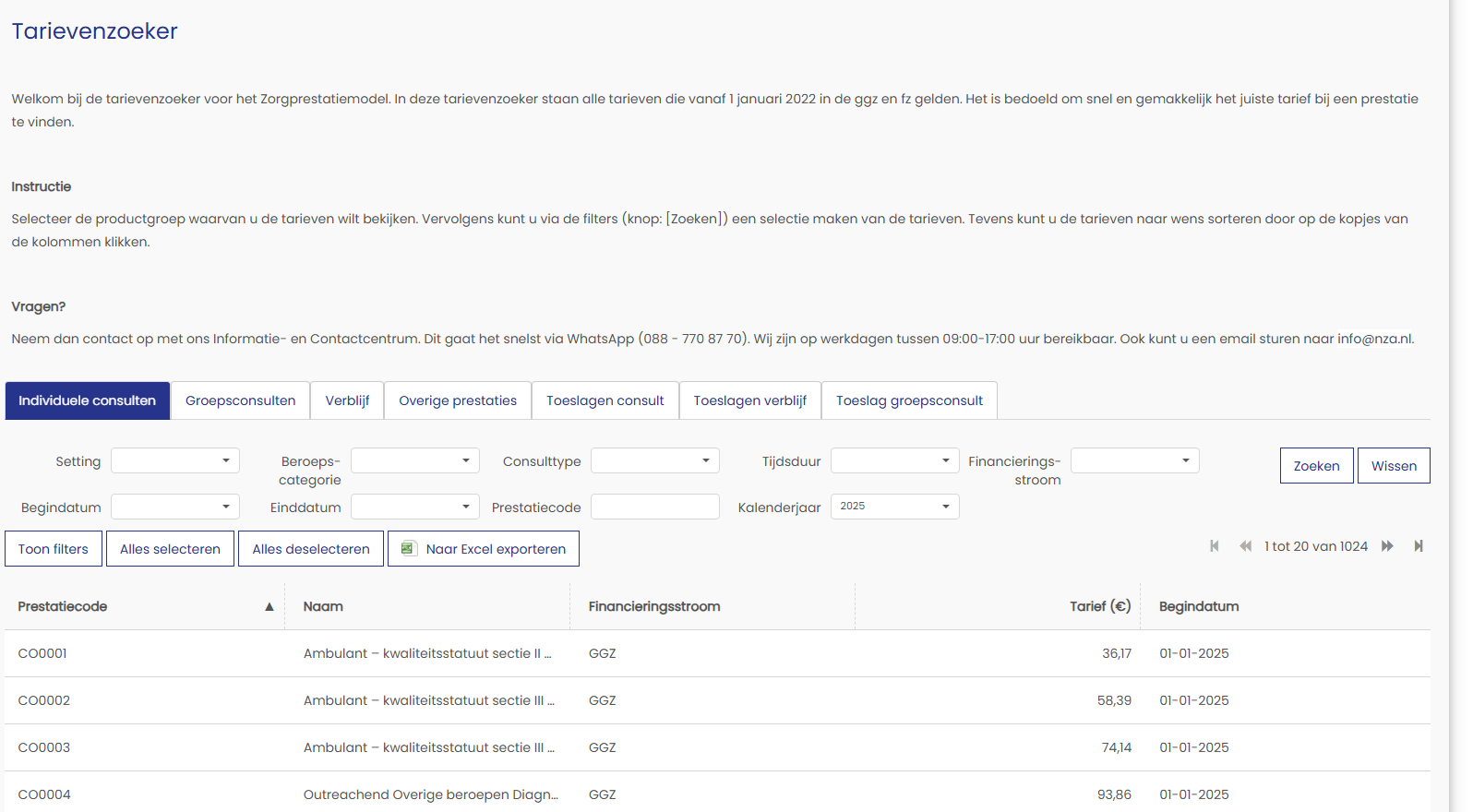Click the Excel icon on export button

point(408,548)
